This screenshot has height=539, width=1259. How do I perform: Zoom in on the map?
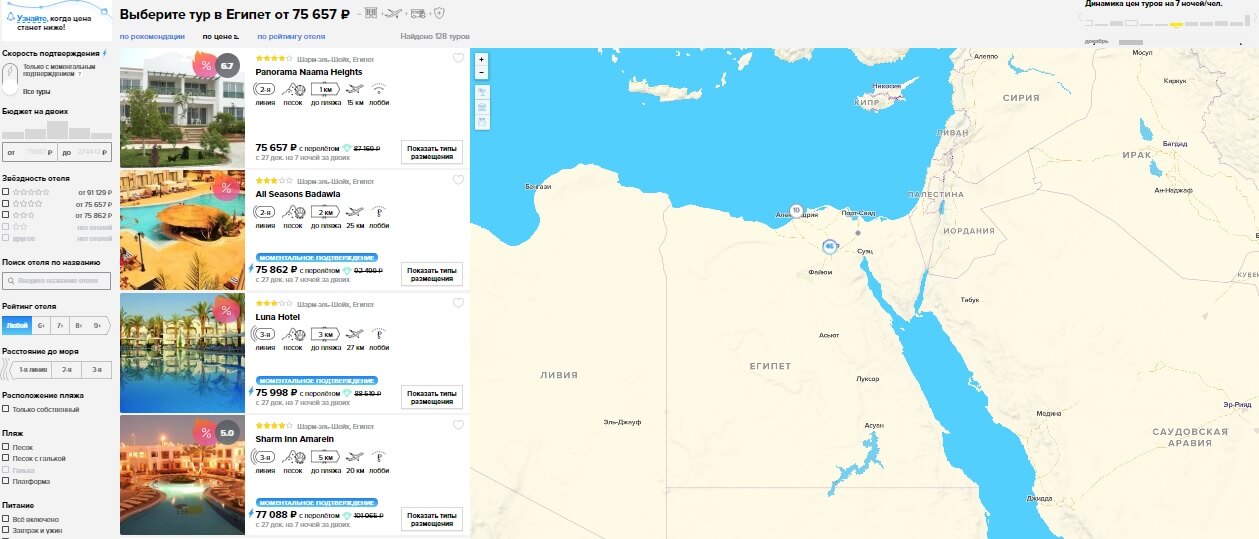pyautogui.click(x=482, y=59)
